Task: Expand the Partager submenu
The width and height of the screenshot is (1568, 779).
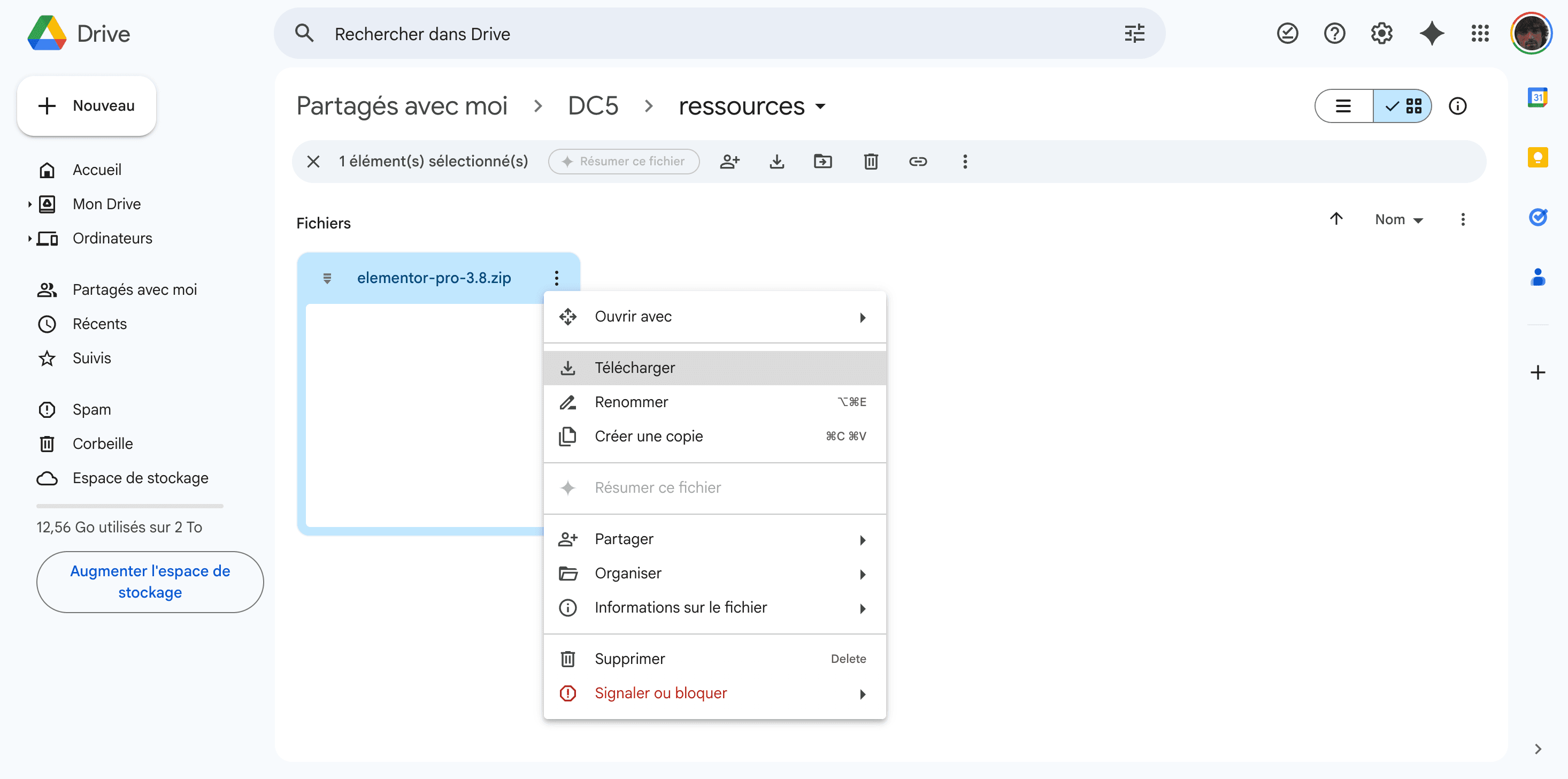Action: 714,539
